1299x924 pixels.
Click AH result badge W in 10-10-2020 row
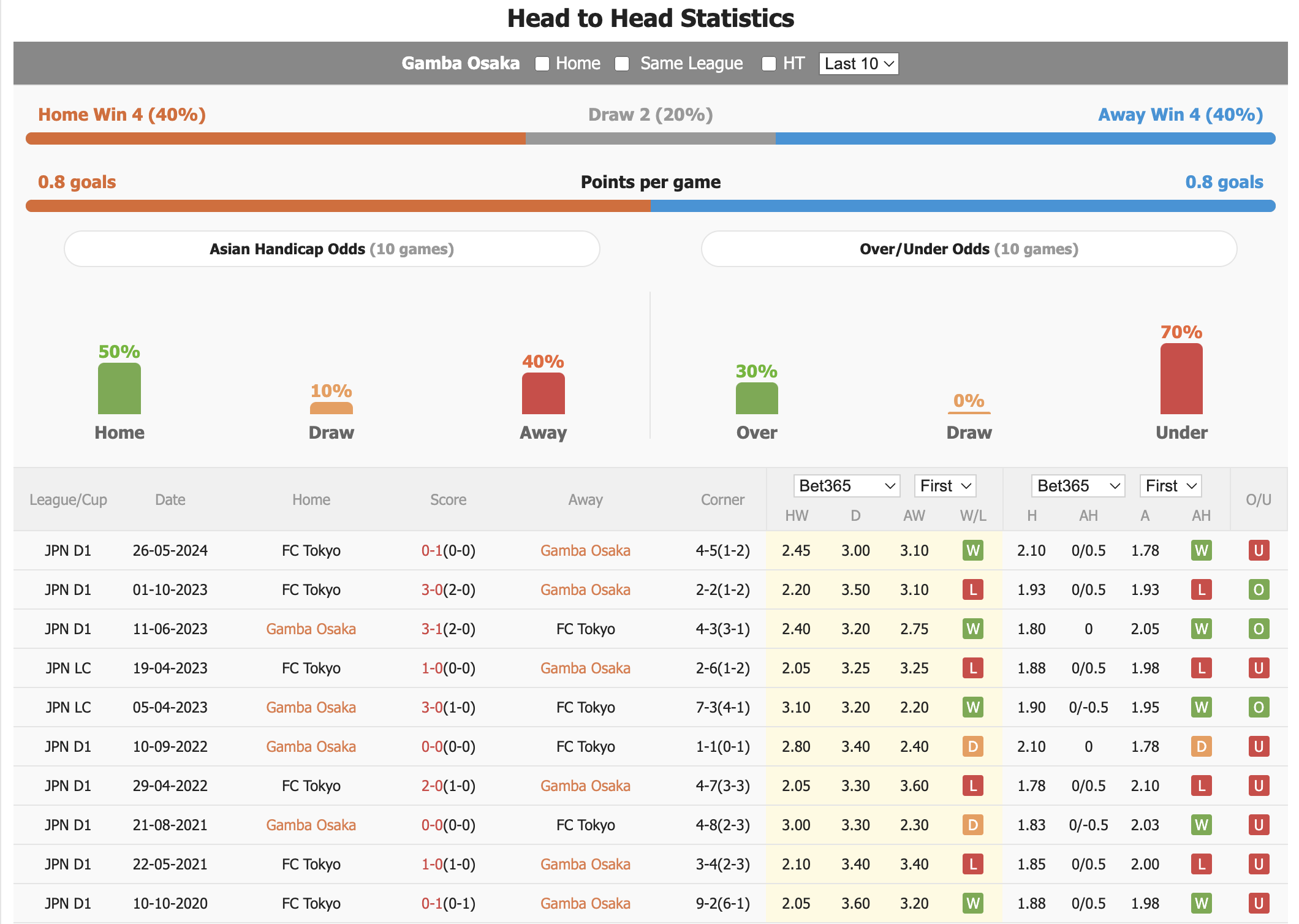(x=1202, y=903)
